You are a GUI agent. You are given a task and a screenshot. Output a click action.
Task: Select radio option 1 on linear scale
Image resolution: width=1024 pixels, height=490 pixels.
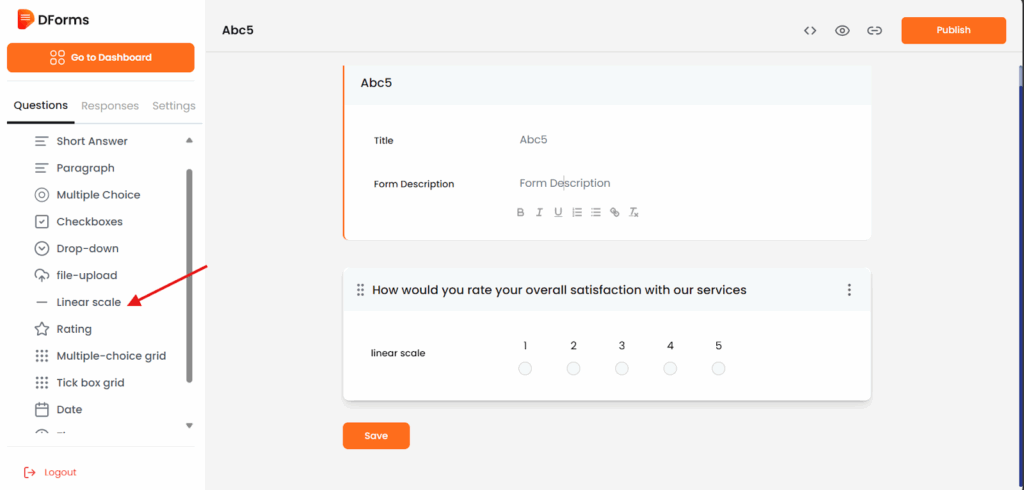point(525,369)
